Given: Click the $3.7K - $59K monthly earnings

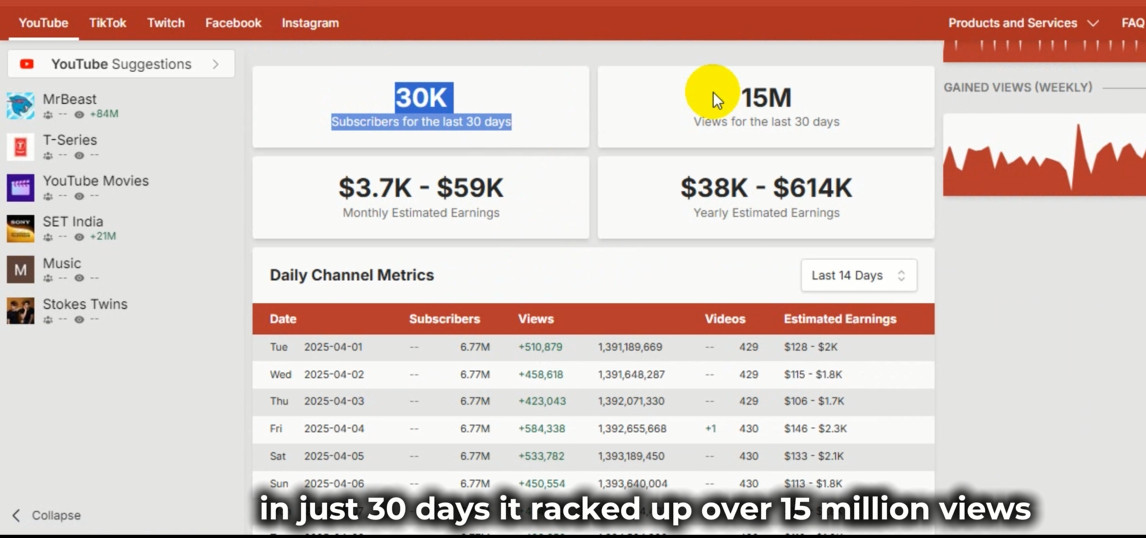Looking at the screenshot, I should click(x=421, y=188).
